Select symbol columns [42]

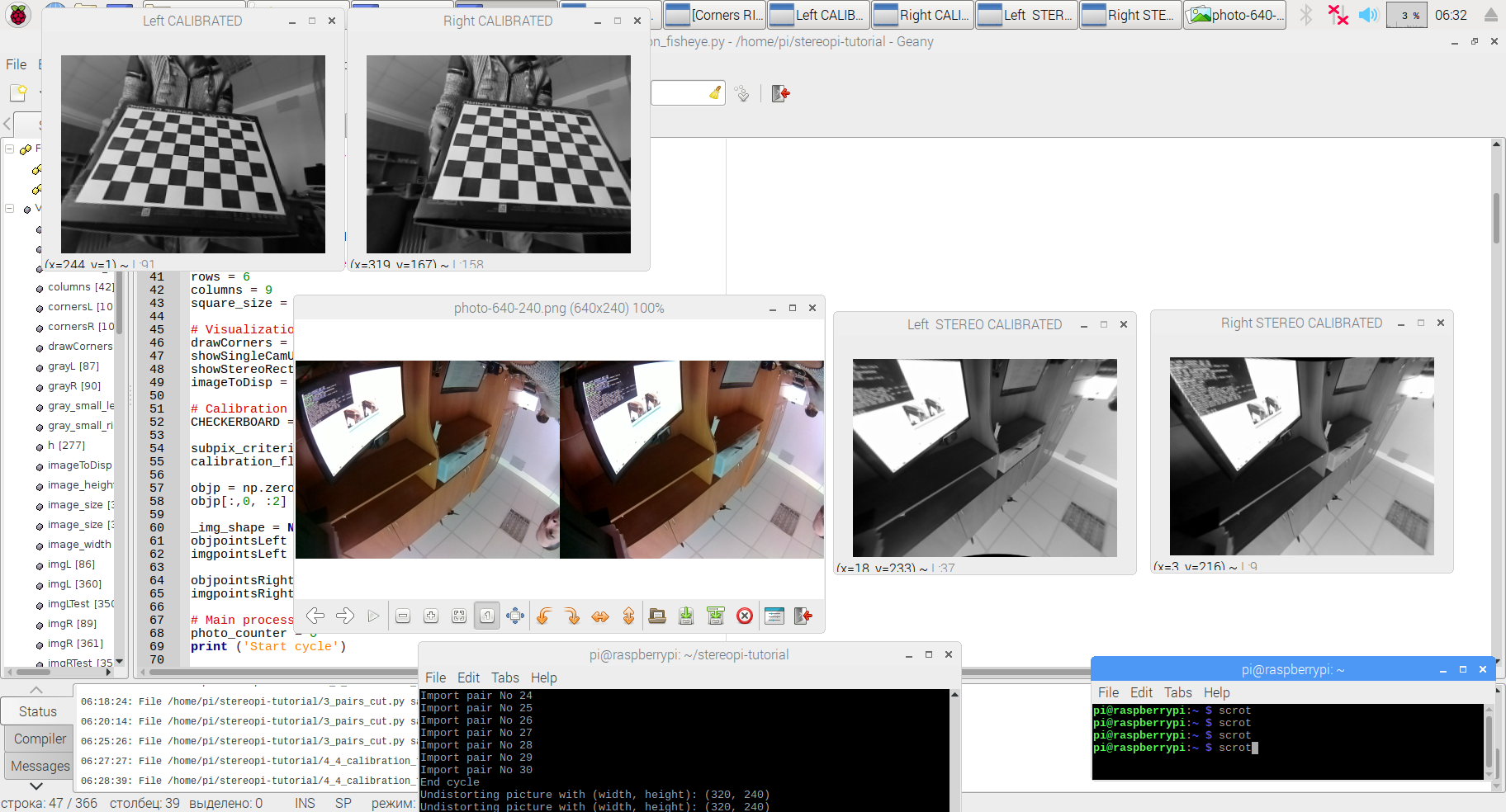click(x=80, y=287)
